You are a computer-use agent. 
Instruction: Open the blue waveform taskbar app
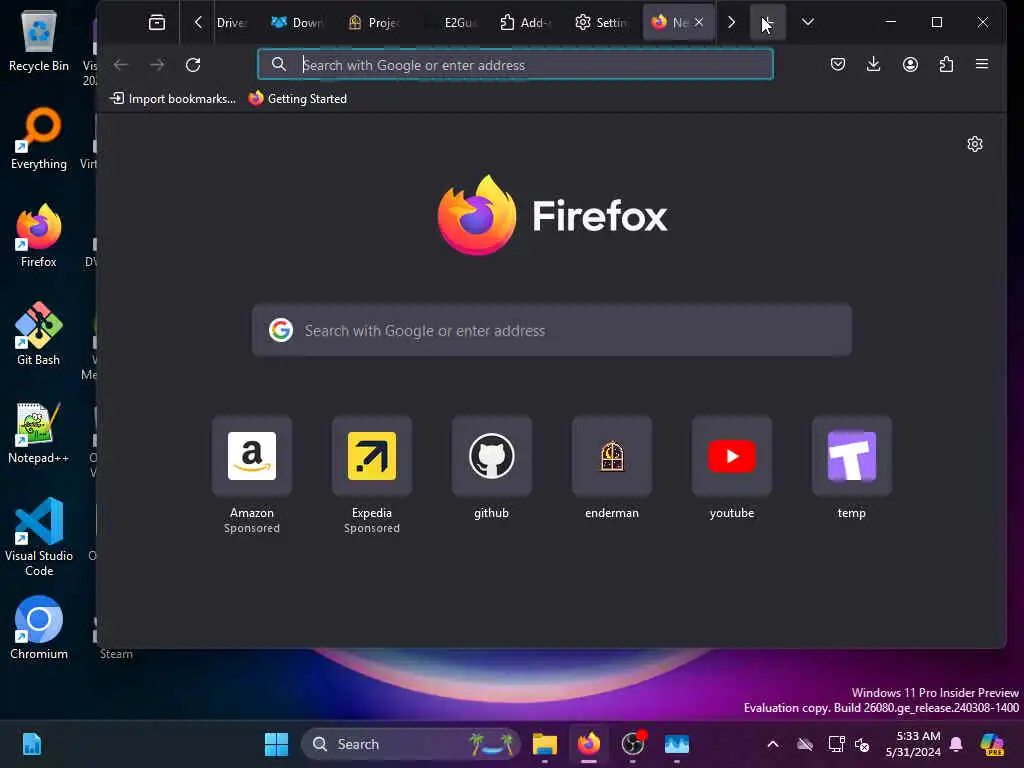677,744
